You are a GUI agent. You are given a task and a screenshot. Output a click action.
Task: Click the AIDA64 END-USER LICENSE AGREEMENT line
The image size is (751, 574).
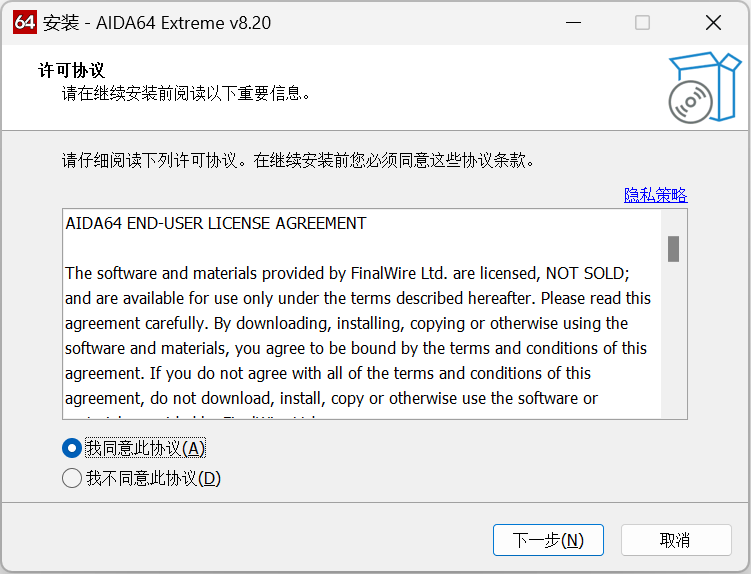coord(216,223)
